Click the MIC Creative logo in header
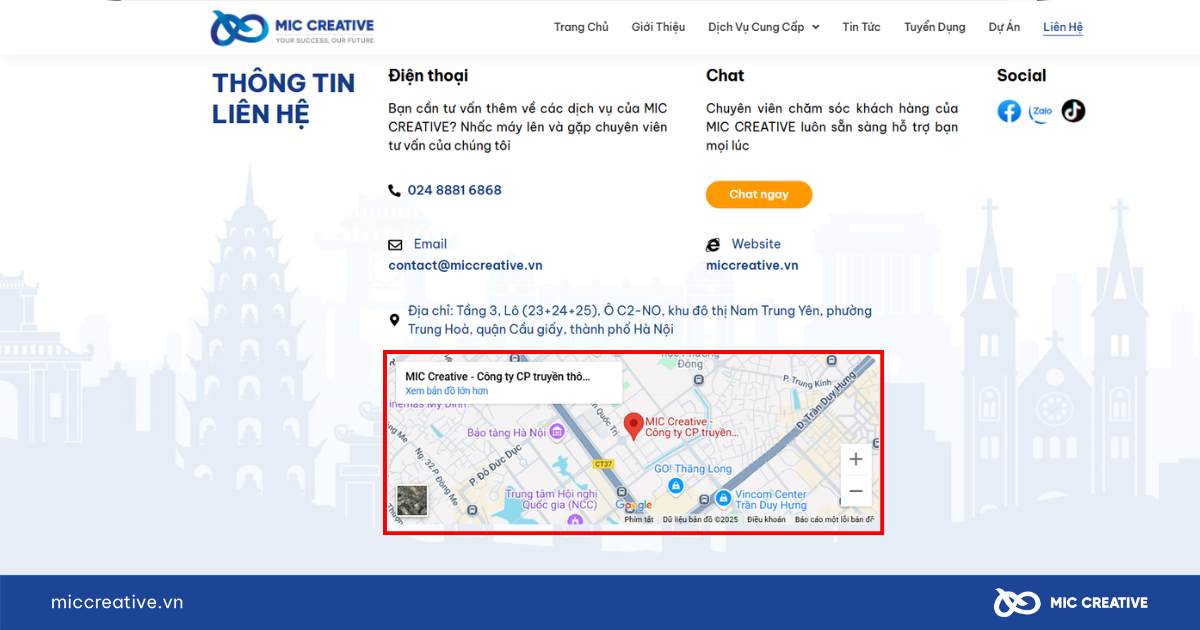This screenshot has height=630, width=1200. 292,27
